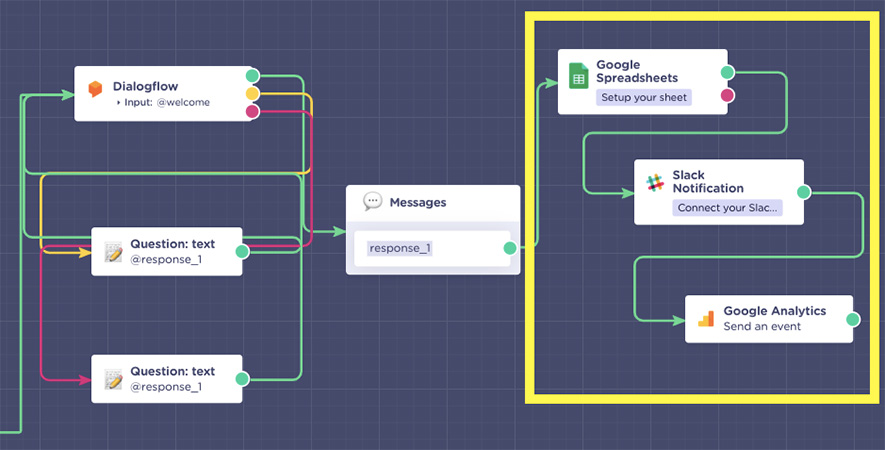Image resolution: width=885 pixels, height=450 pixels.
Task: Click the upper Question: text notepad icon
Action: tap(113, 252)
